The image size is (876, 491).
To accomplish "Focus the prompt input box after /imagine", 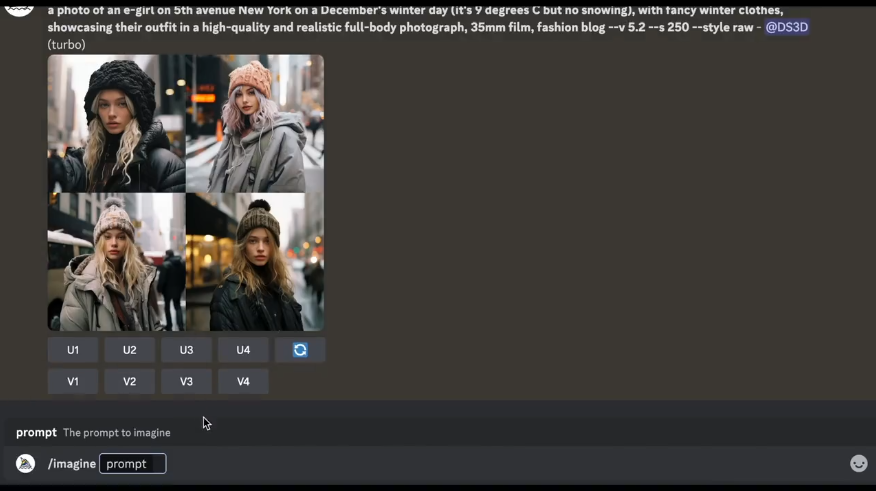I will pos(132,464).
